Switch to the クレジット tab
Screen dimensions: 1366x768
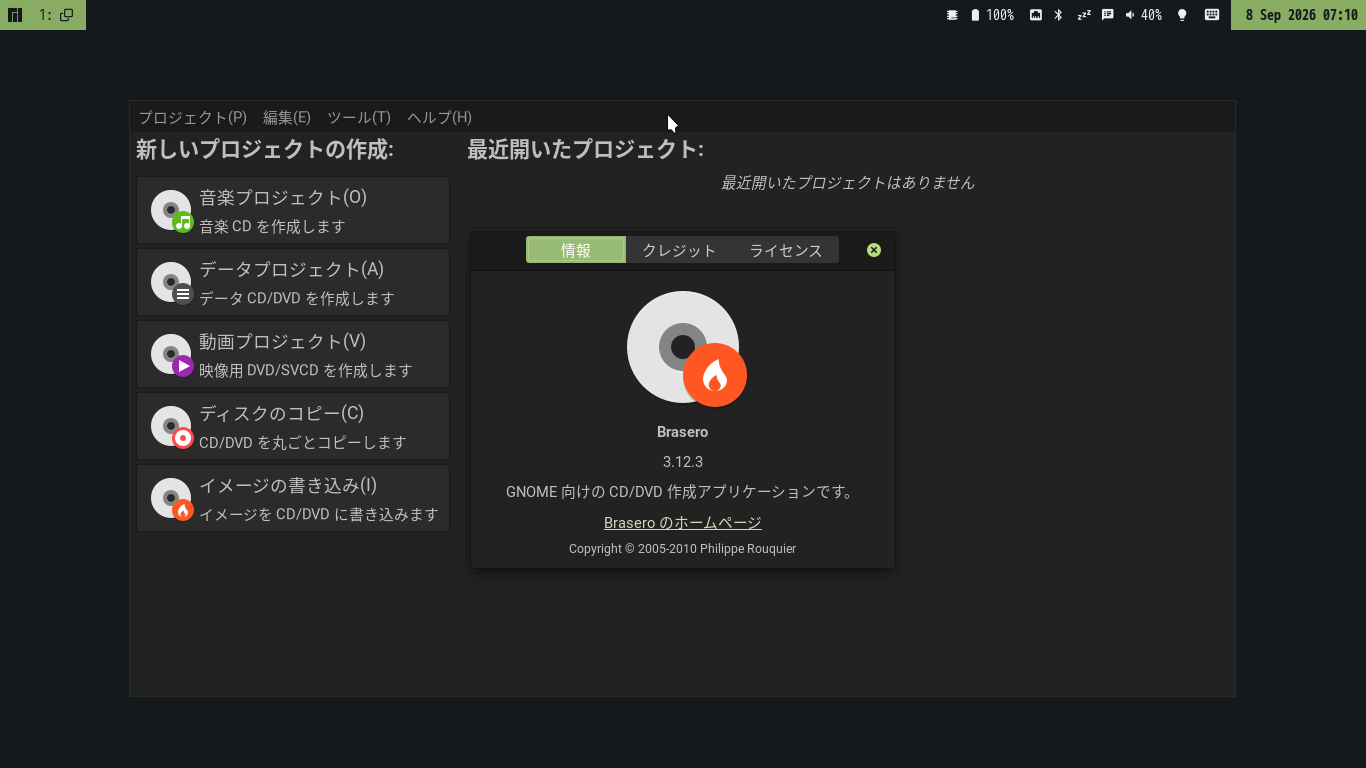pyautogui.click(x=679, y=250)
